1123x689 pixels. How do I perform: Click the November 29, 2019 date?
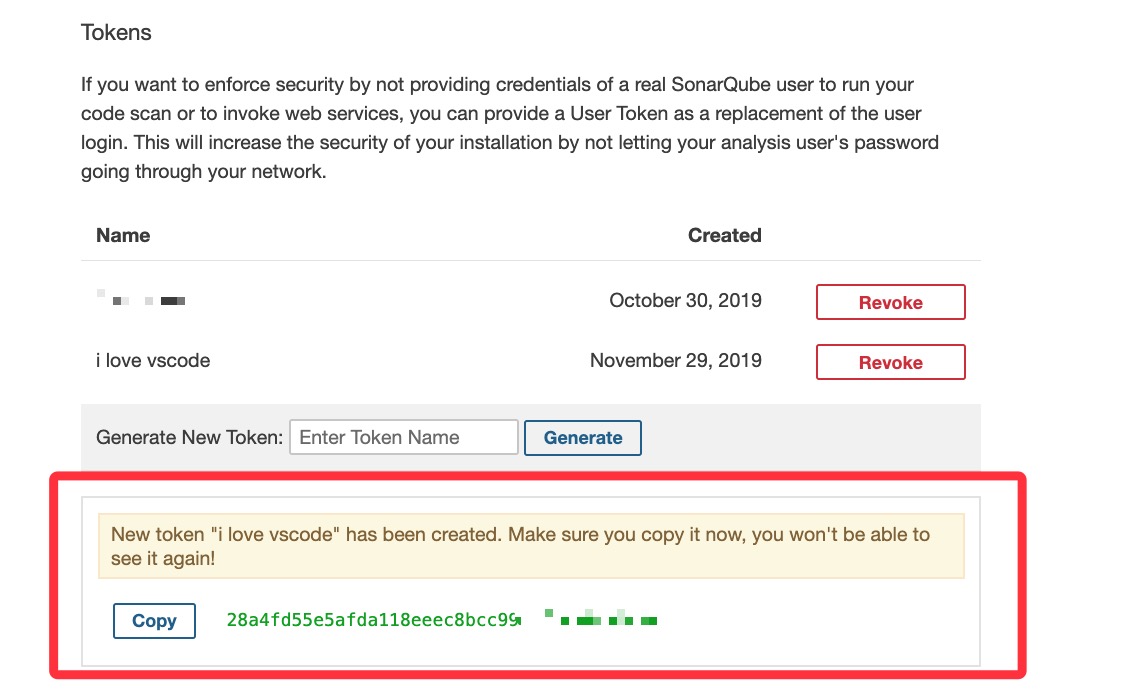[x=675, y=360]
